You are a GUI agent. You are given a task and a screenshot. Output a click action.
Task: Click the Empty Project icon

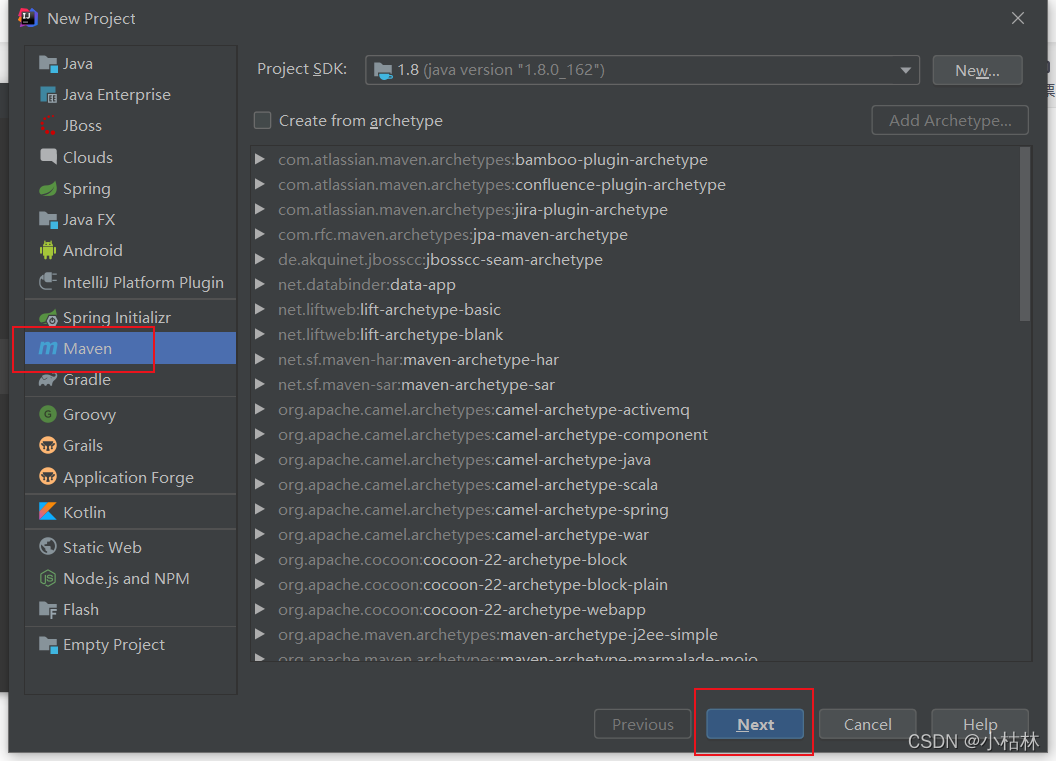(x=48, y=644)
